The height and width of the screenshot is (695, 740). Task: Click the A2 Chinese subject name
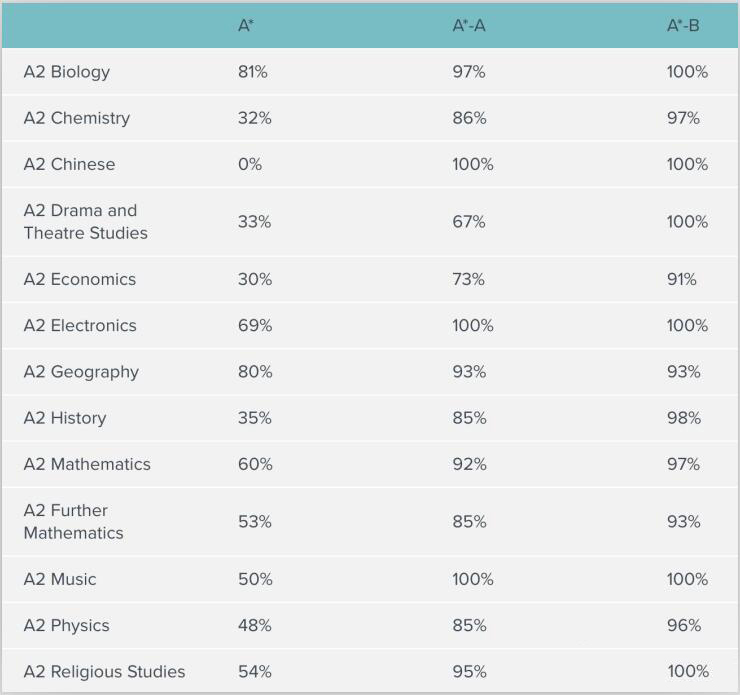click(69, 164)
